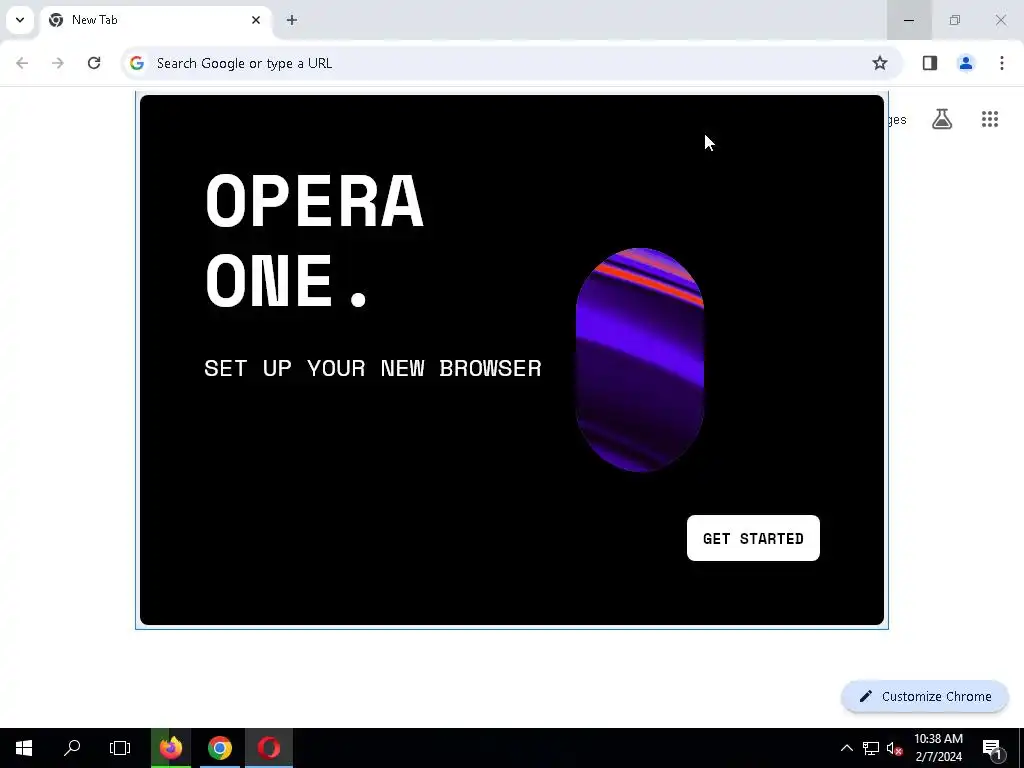The height and width of the screenshot is (768, 1024).
Task: Show hidden system tray icons
Action: (846, 748)
